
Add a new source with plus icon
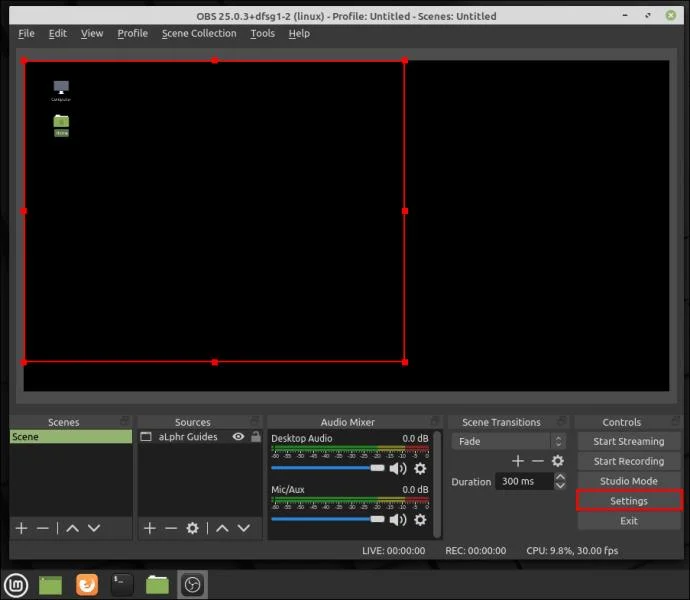(150, 528)
